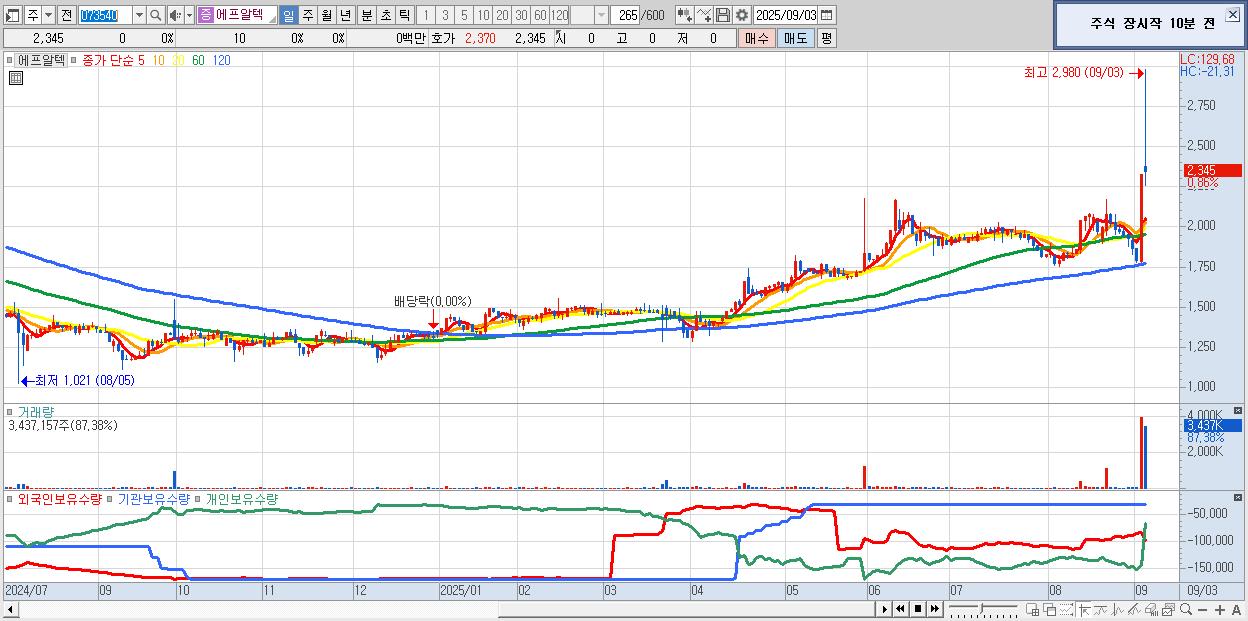Click the add line chart icon
This screenshot has height=621, width=1248.
(704, 15)
